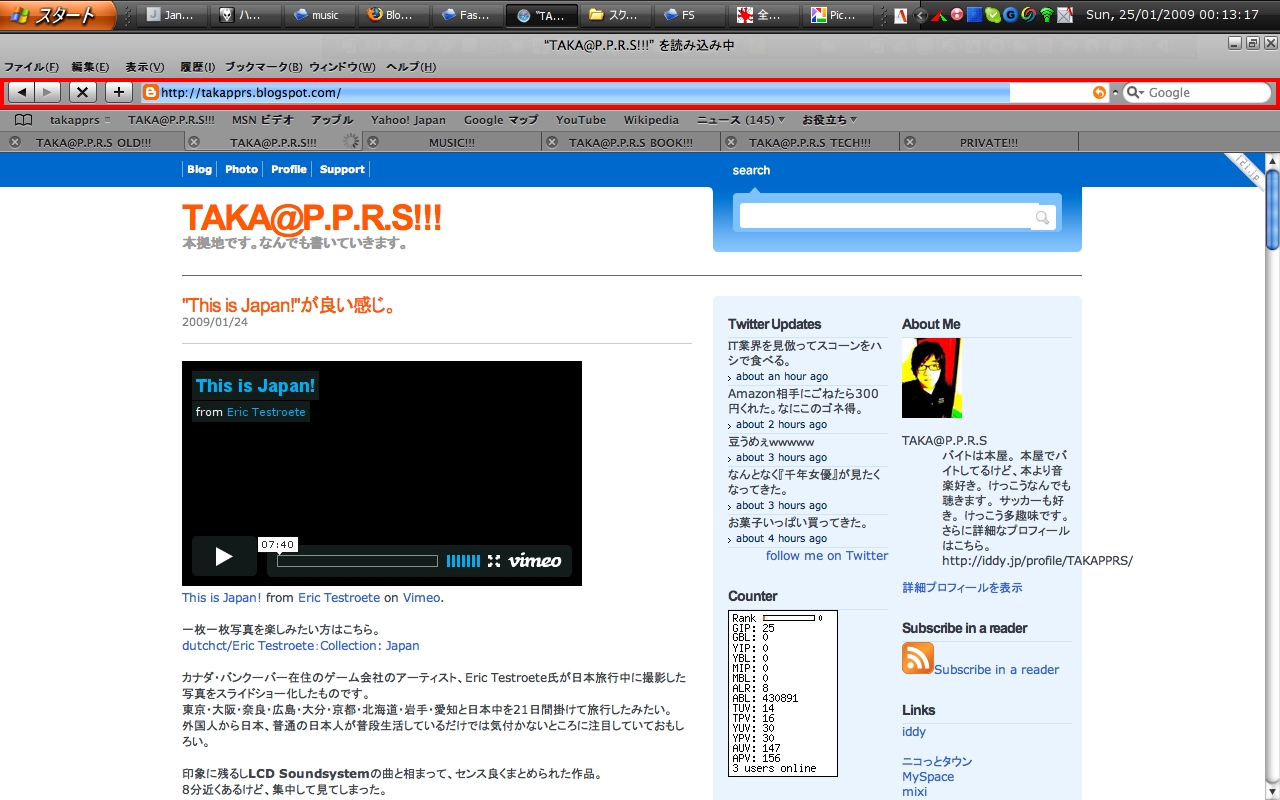Toggle fullscreen on the Vimeo player
1280x800 pixels.
[494, 561]
